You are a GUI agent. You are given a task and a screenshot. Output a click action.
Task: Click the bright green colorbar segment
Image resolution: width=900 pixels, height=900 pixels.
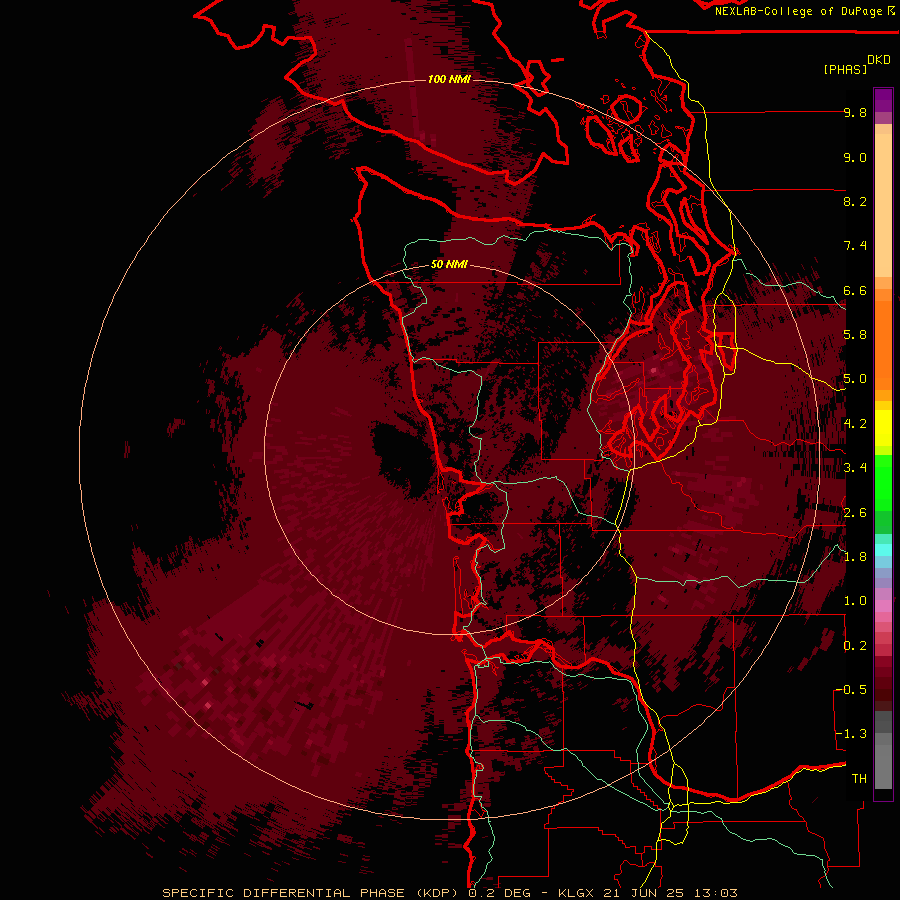pyautogui.click(x=883, y=485)
